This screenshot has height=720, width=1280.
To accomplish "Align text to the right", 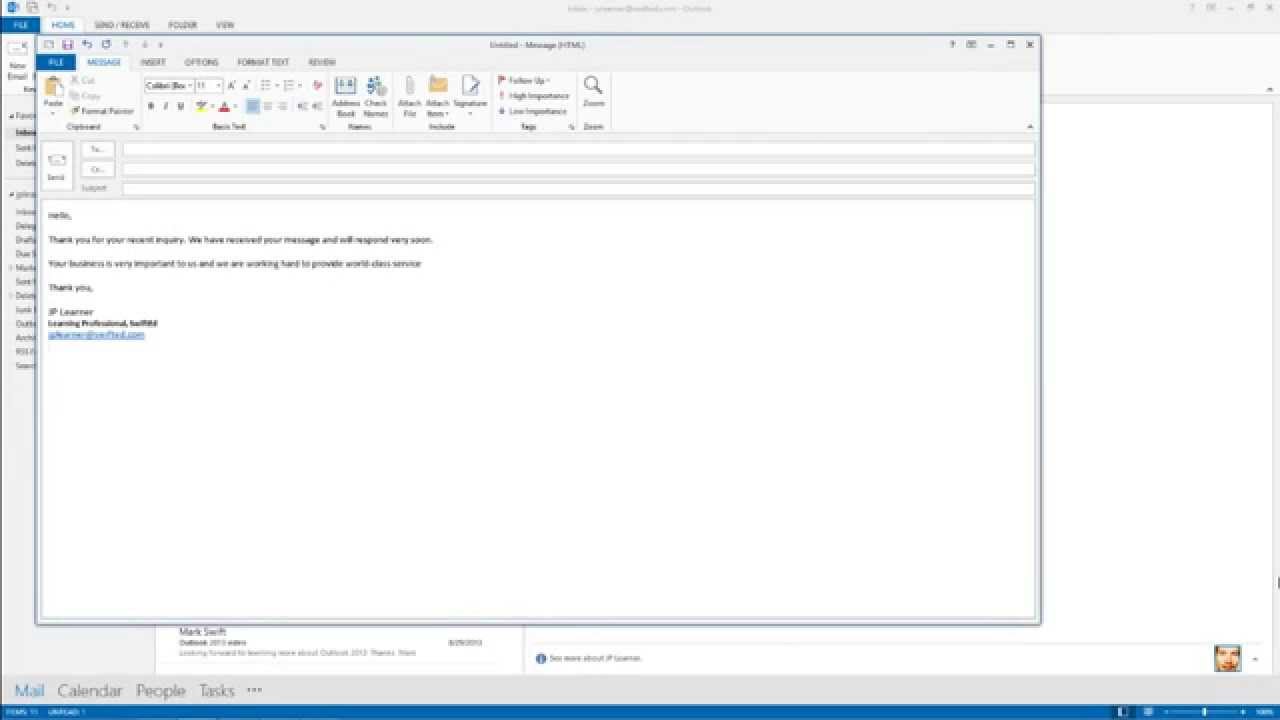I will tap(282, 106).
